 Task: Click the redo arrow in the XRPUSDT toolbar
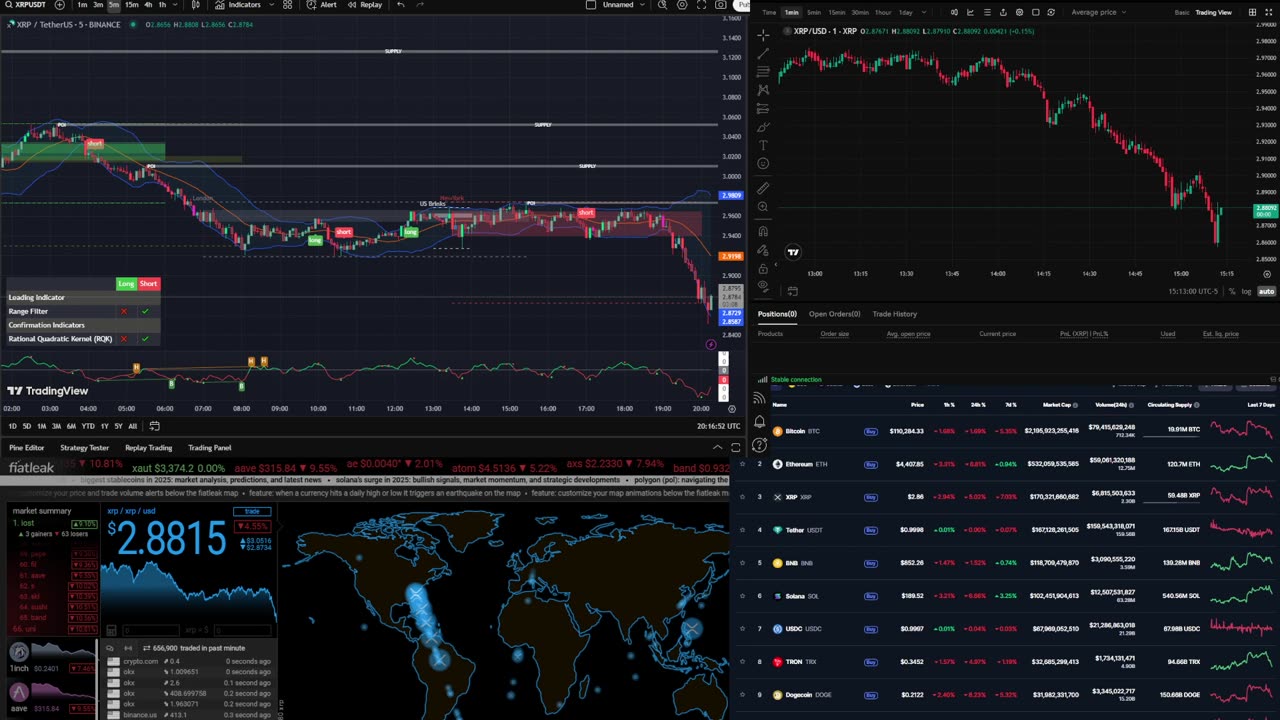(422, 5)
